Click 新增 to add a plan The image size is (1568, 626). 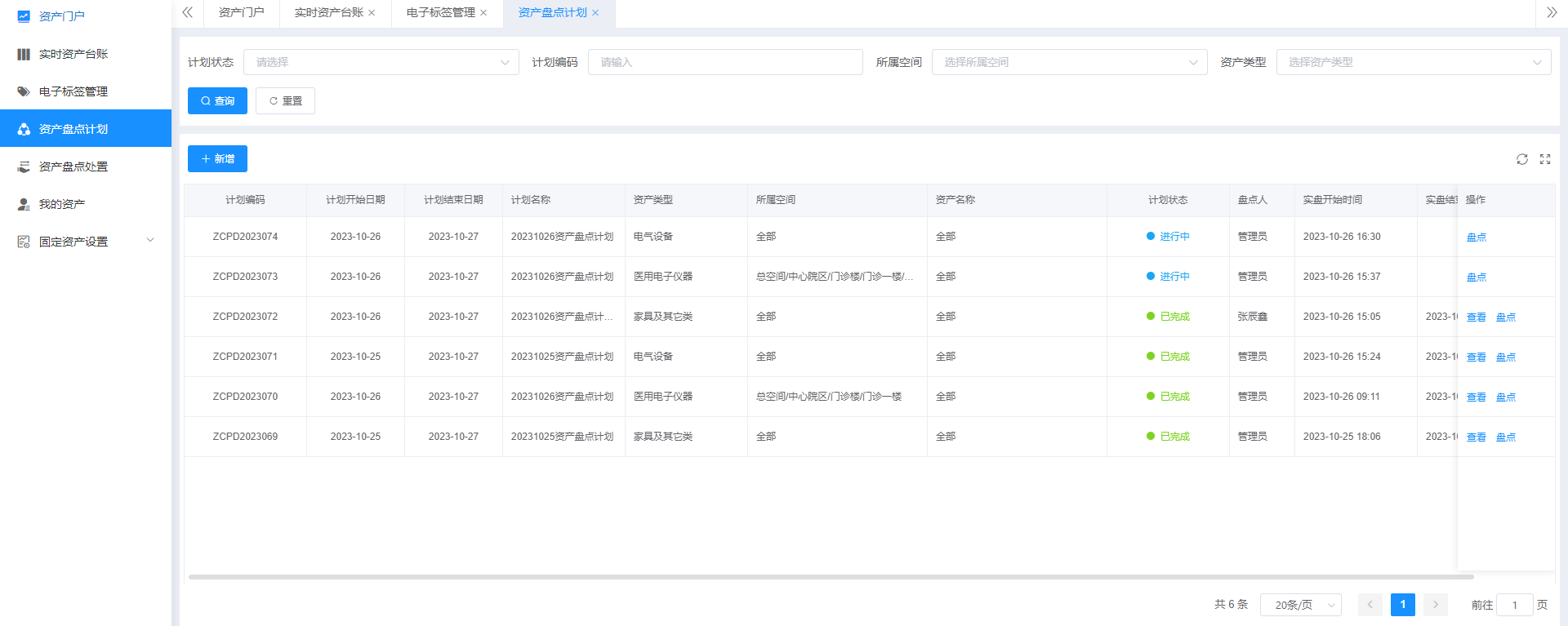coord(217,159)
